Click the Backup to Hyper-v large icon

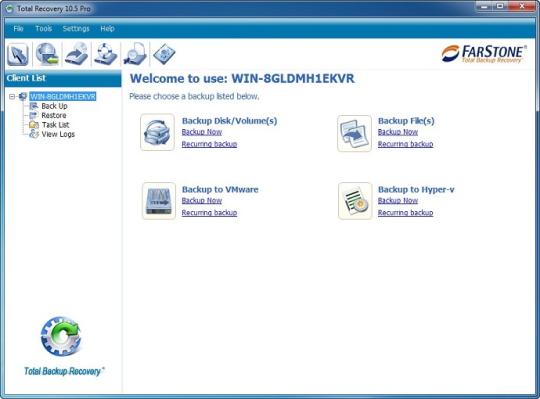click(355, 201)
